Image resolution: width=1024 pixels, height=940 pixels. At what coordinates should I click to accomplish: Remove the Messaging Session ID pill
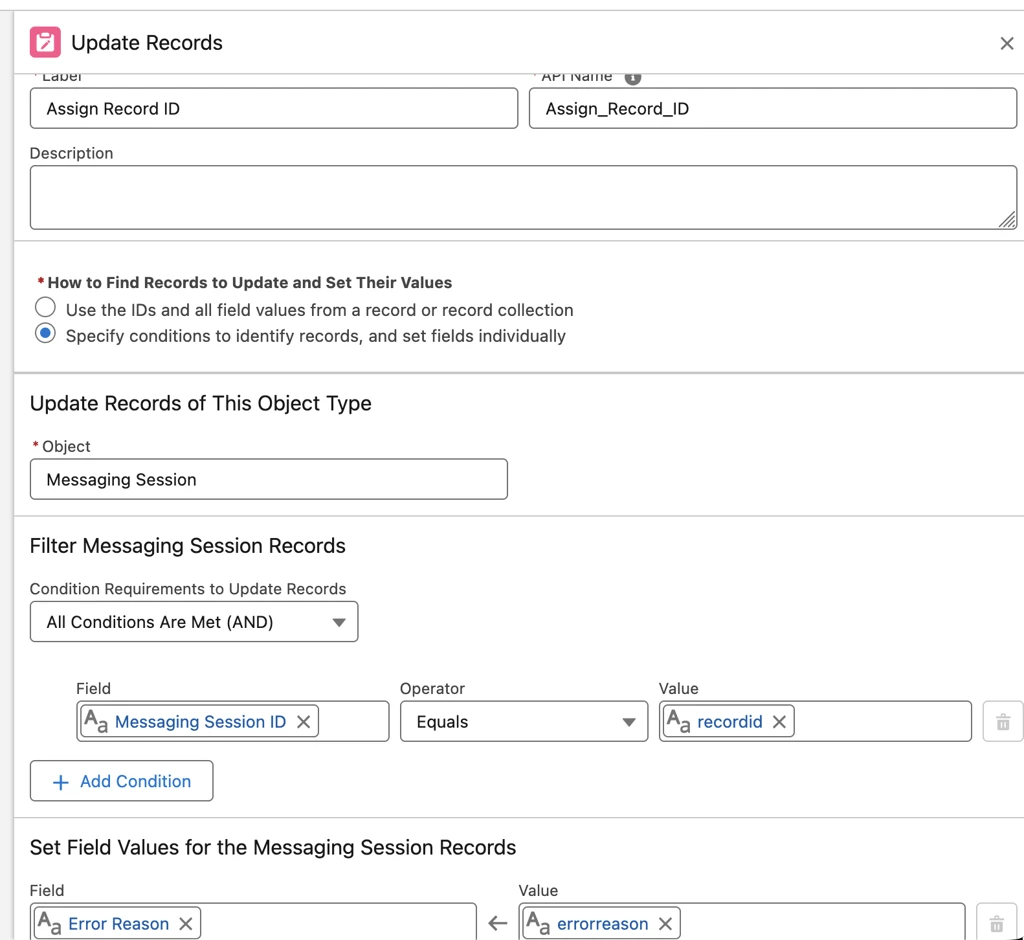pyautogui.click(x=303, y=722)
